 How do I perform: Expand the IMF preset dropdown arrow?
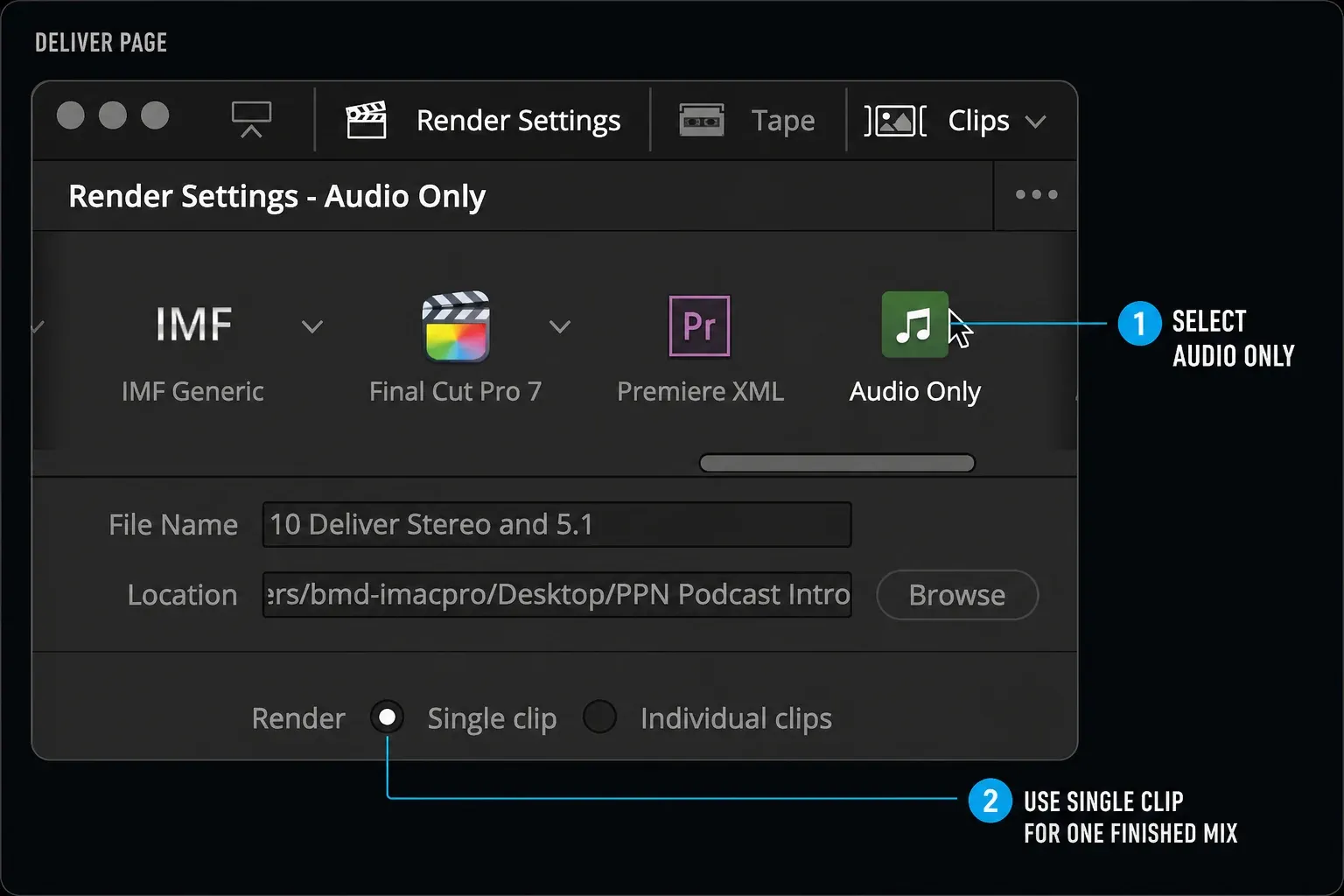pos(312,327)
